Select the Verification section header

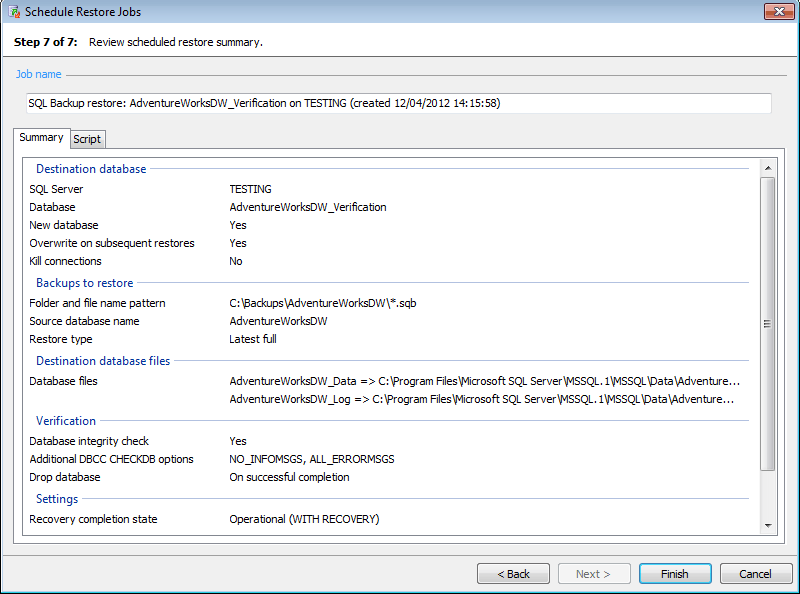coord(65,420)
